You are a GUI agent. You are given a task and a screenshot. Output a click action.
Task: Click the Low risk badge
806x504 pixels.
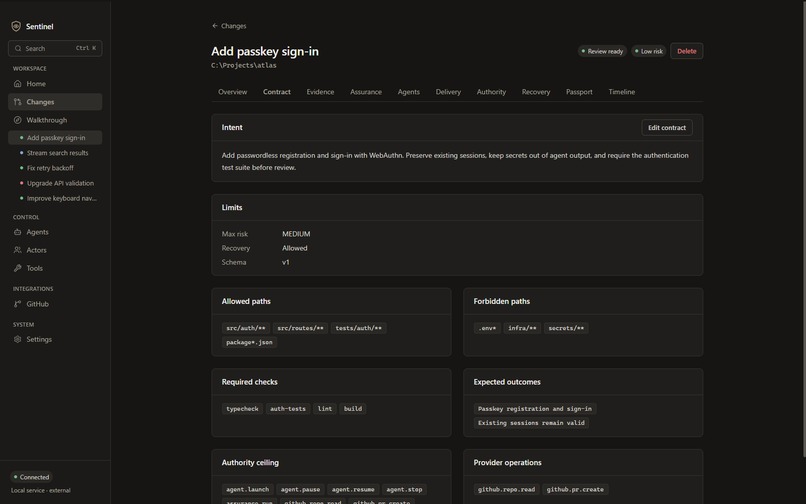pos(649,51)
